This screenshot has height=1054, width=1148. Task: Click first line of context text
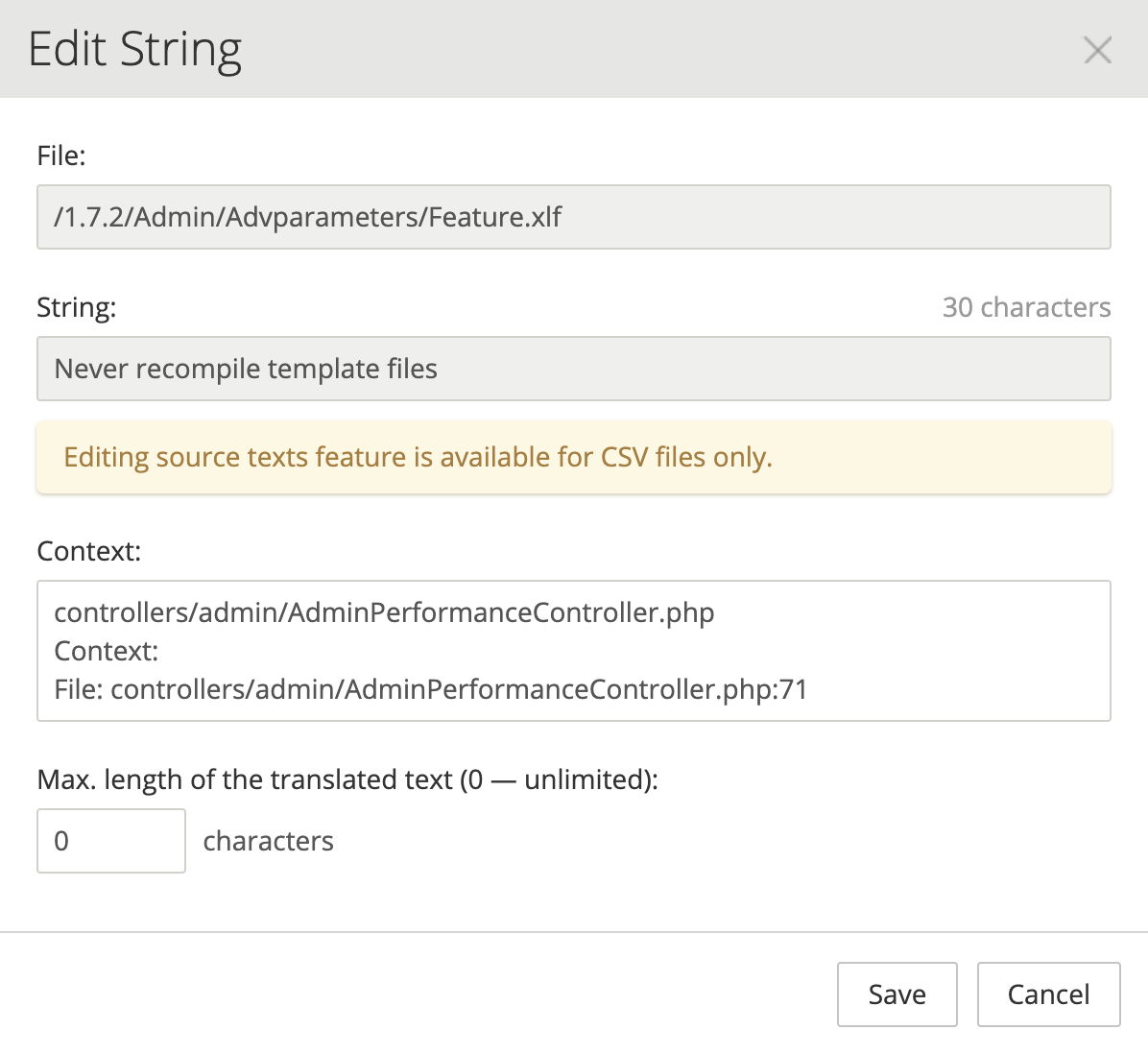[384, 612]
